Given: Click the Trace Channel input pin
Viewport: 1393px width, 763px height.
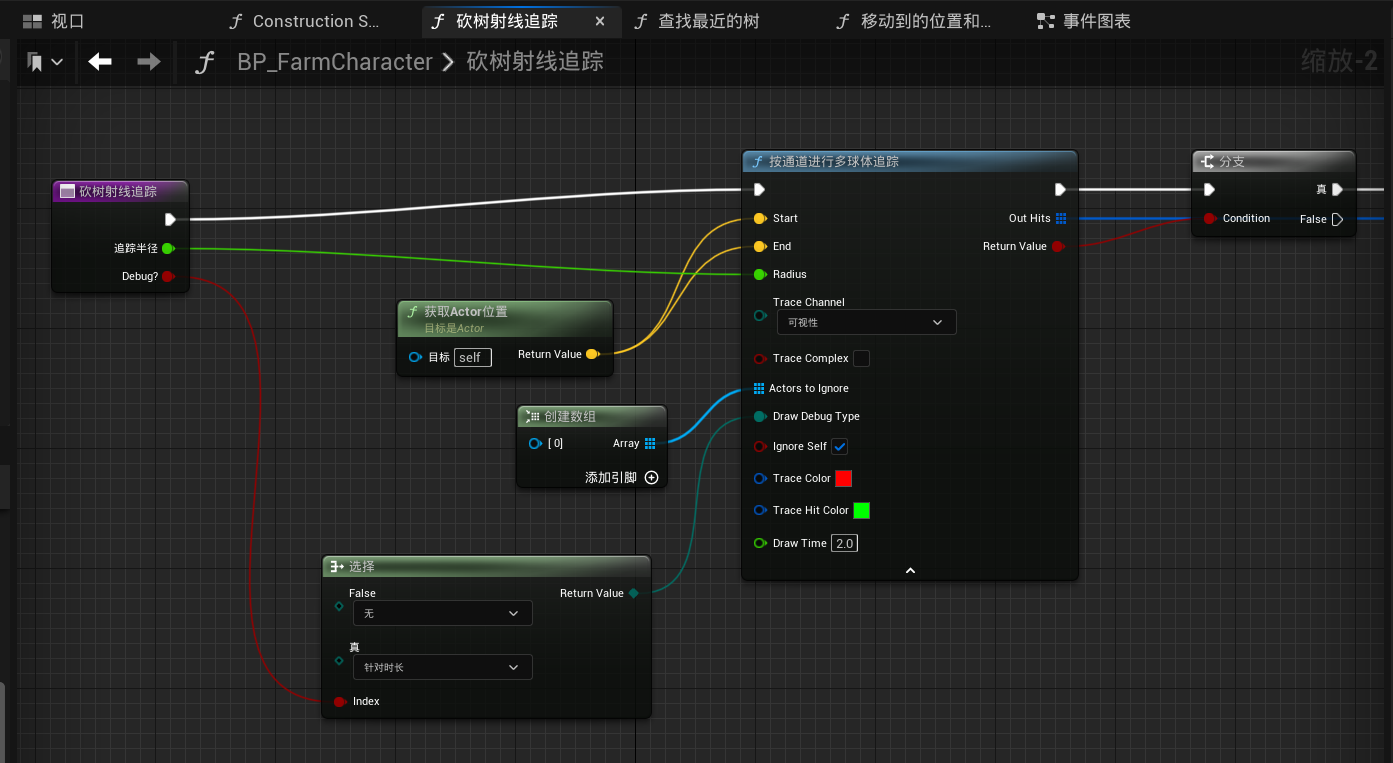Looking at the screenshot, I should click(760, 316).
